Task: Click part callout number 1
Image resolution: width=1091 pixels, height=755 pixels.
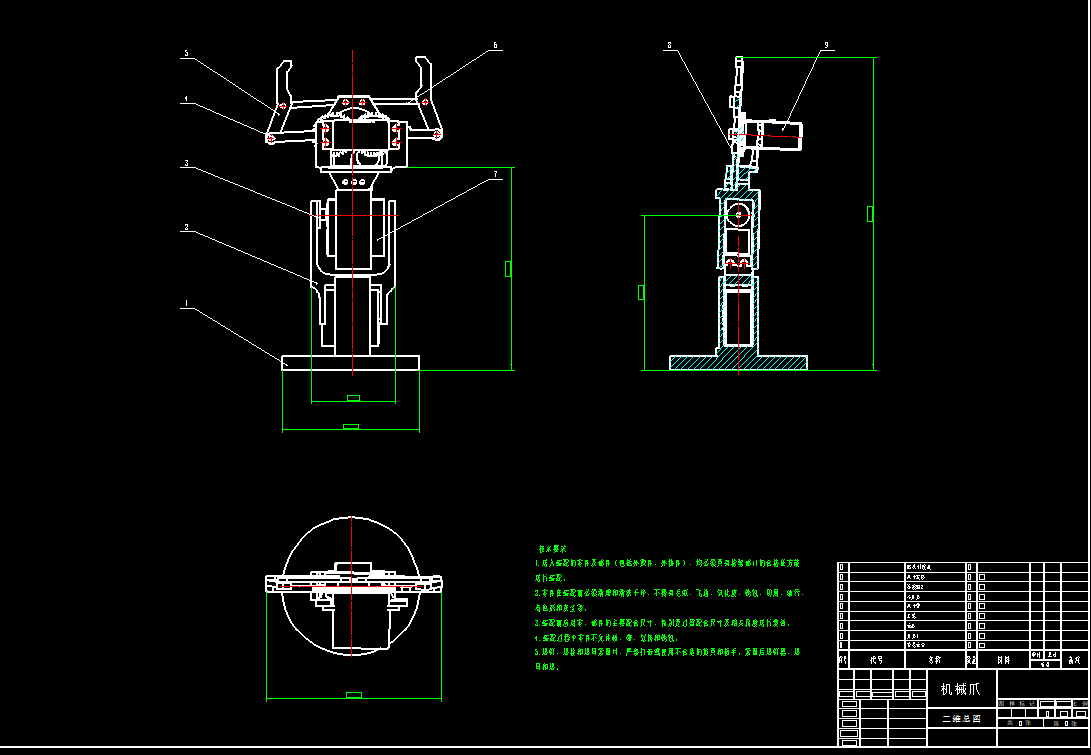Action: (186, 303)
